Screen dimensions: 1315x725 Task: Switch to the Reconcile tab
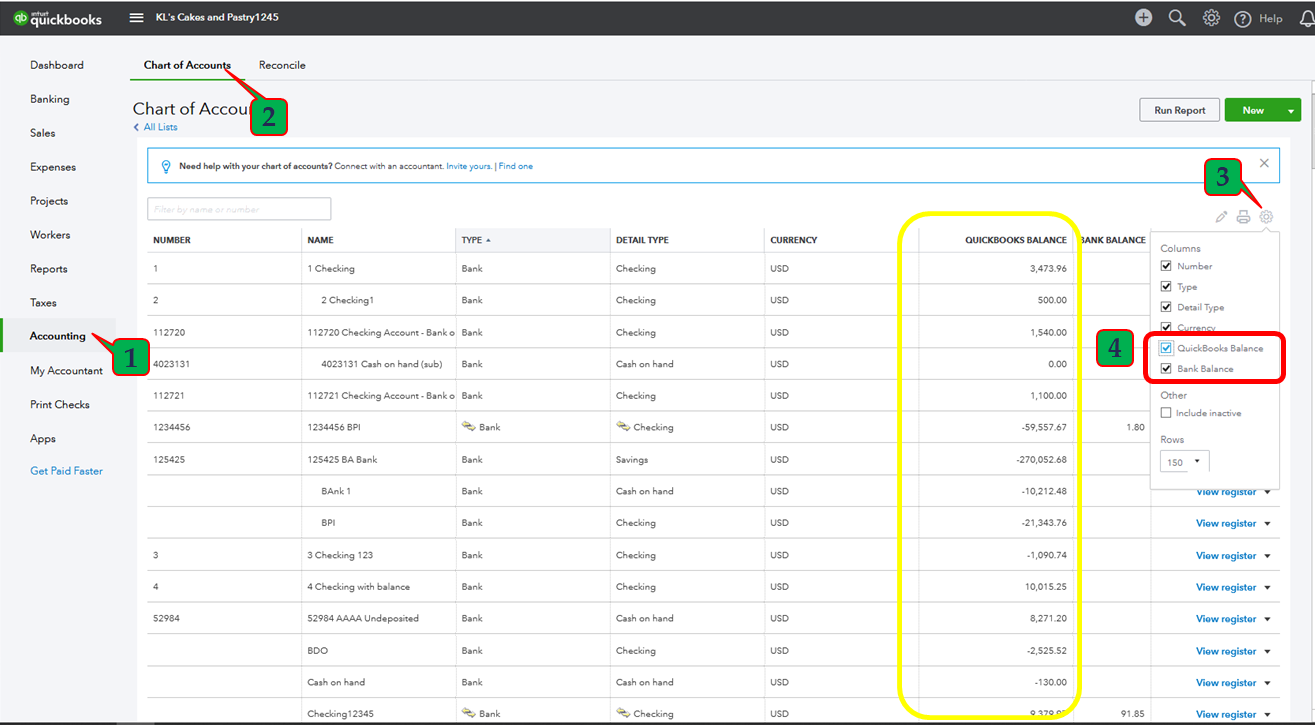click(x=282, y=65)
